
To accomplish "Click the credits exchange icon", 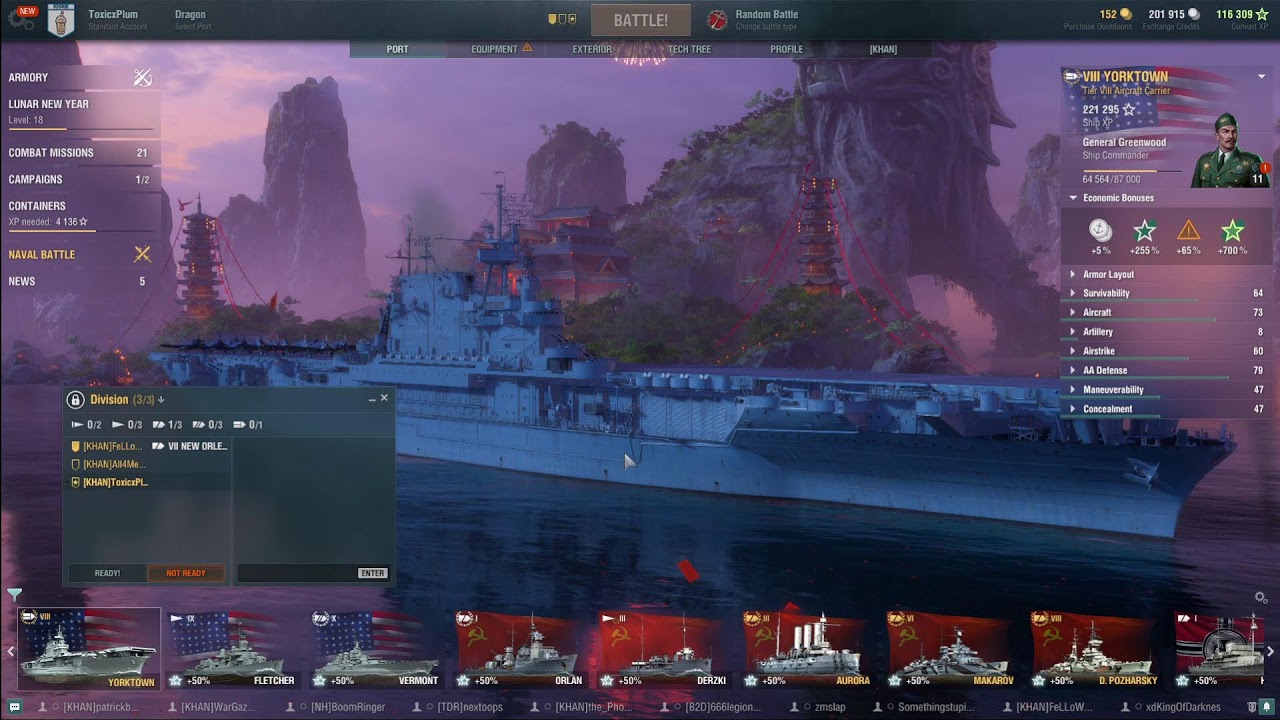I will tap(1194, 14).
